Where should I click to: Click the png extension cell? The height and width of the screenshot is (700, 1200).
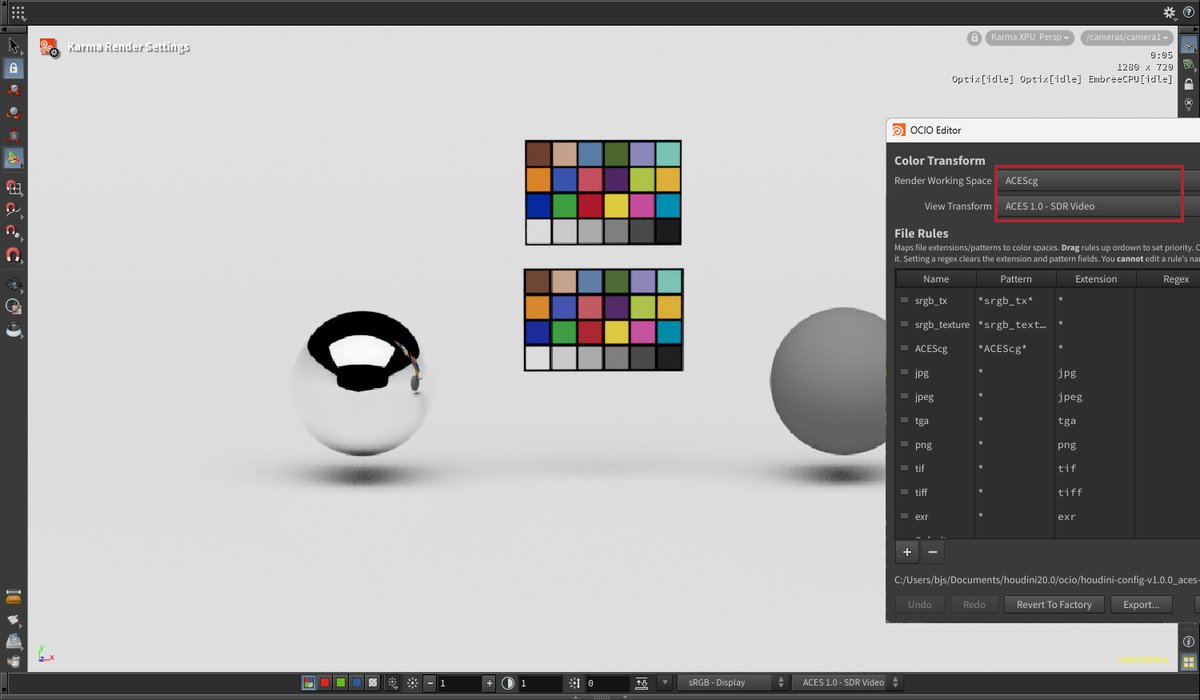(x=1095, y=445)
